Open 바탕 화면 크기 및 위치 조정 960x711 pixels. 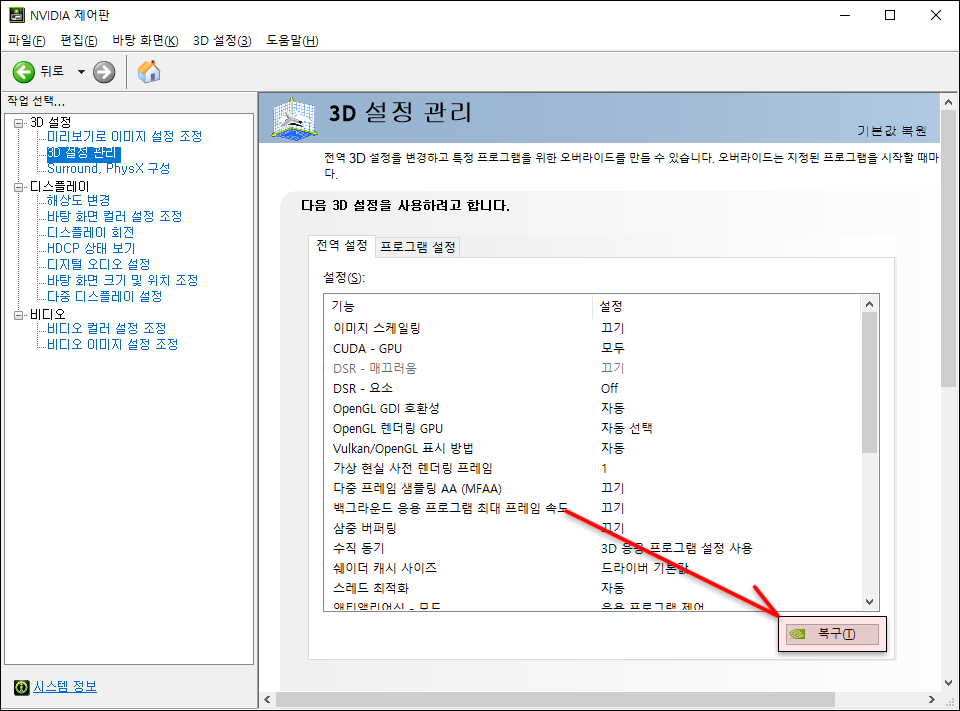[x=122, y=280]
